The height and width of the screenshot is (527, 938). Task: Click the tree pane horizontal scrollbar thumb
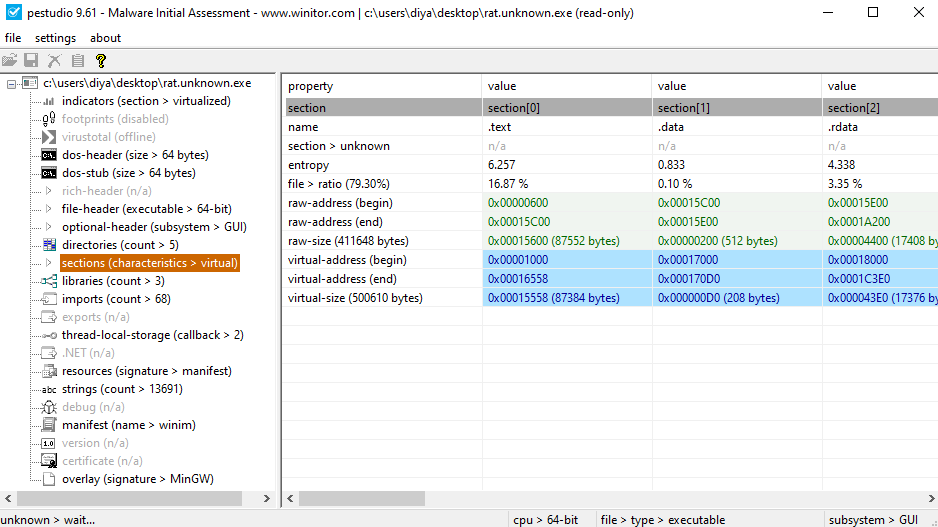tap(129, 498)
